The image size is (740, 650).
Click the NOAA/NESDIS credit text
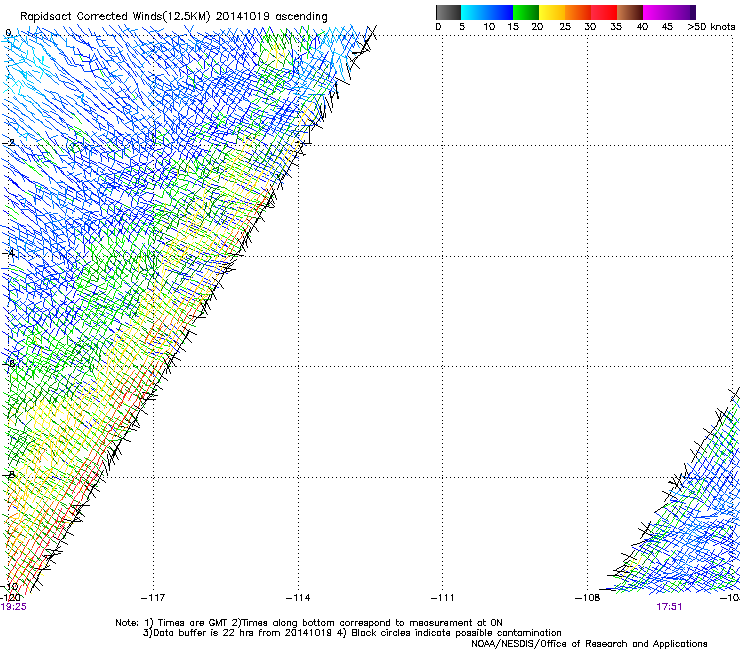click(x=589, y=644)
